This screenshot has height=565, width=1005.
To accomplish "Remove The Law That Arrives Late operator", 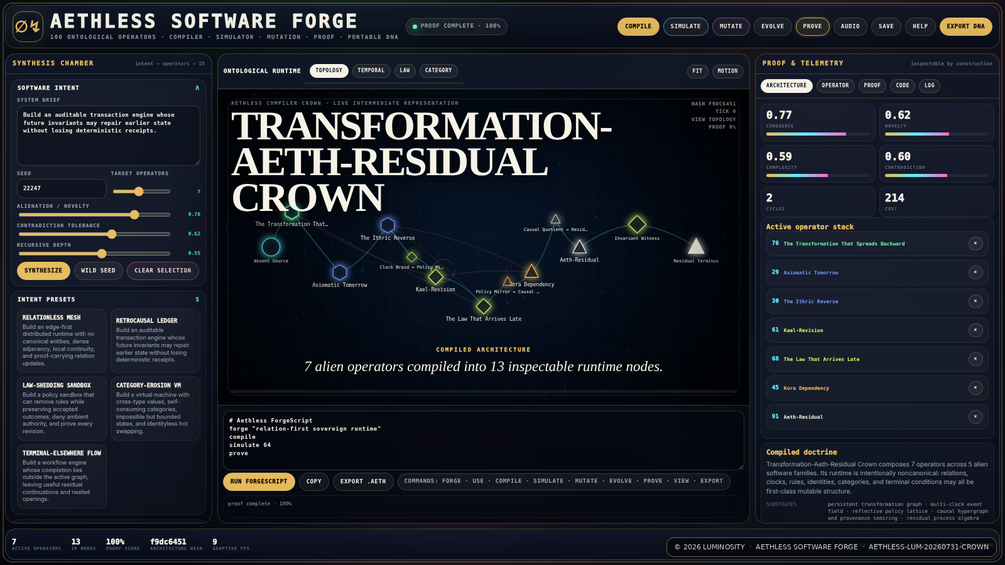I will [x=975, y=359].
